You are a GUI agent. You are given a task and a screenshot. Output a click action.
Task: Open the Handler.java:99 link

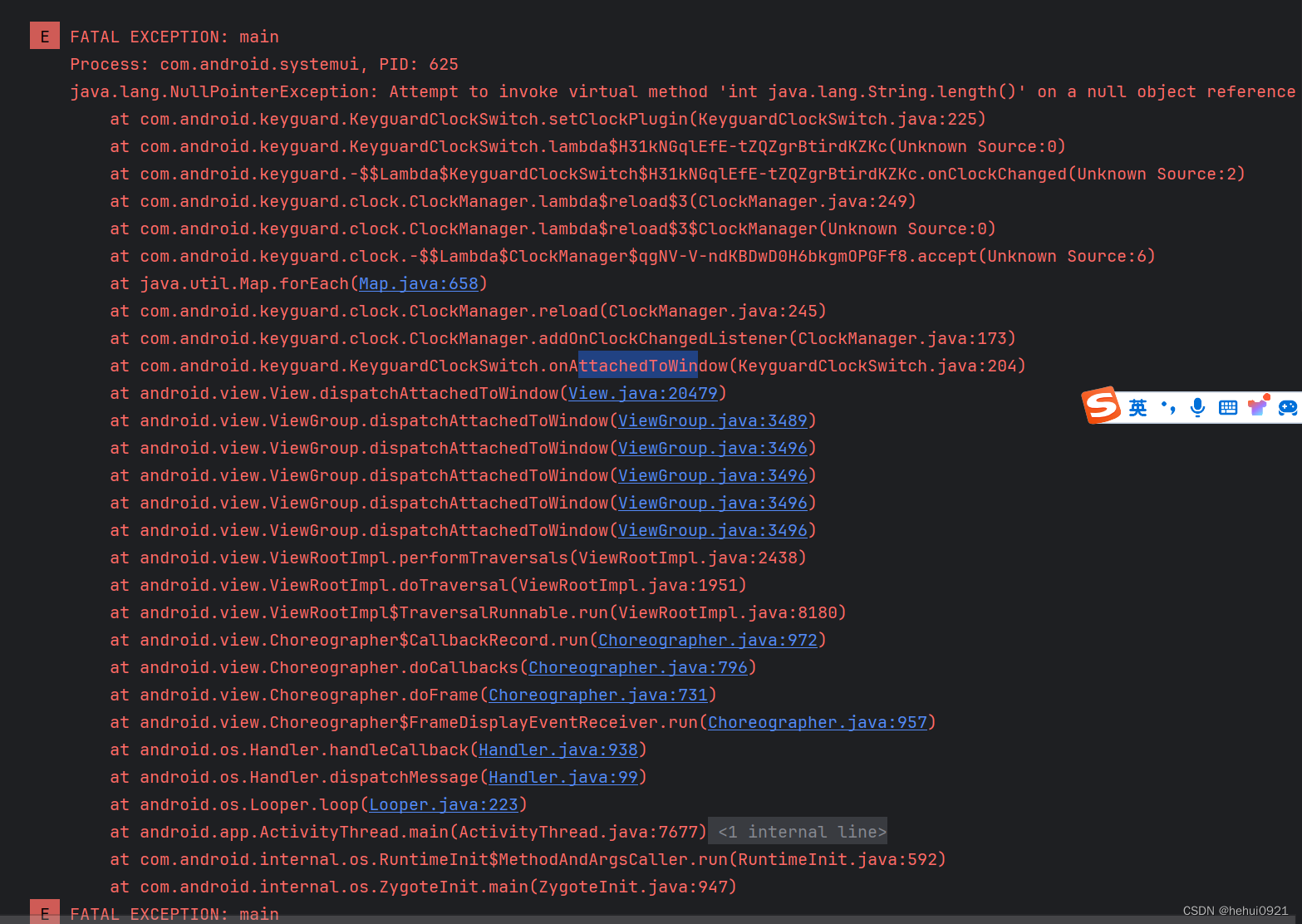click(563, 777)
